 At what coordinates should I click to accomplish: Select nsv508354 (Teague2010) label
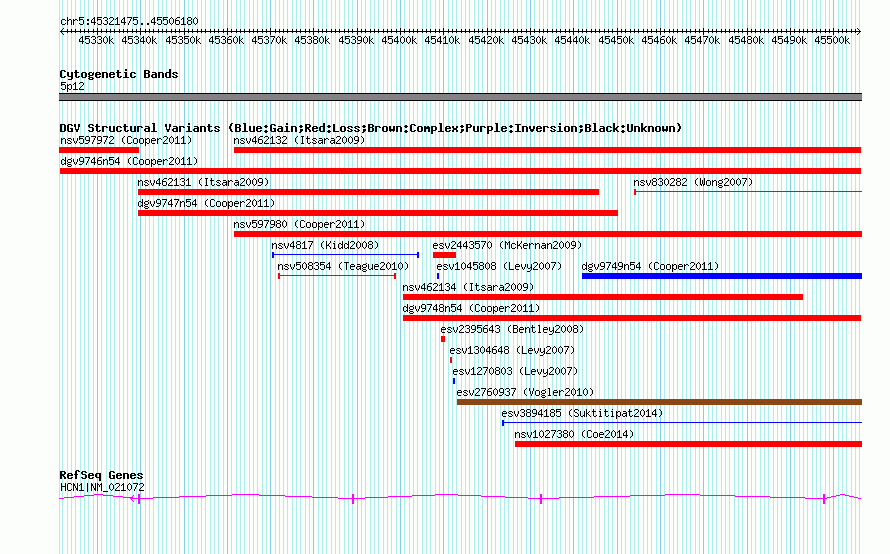point(343,266)
